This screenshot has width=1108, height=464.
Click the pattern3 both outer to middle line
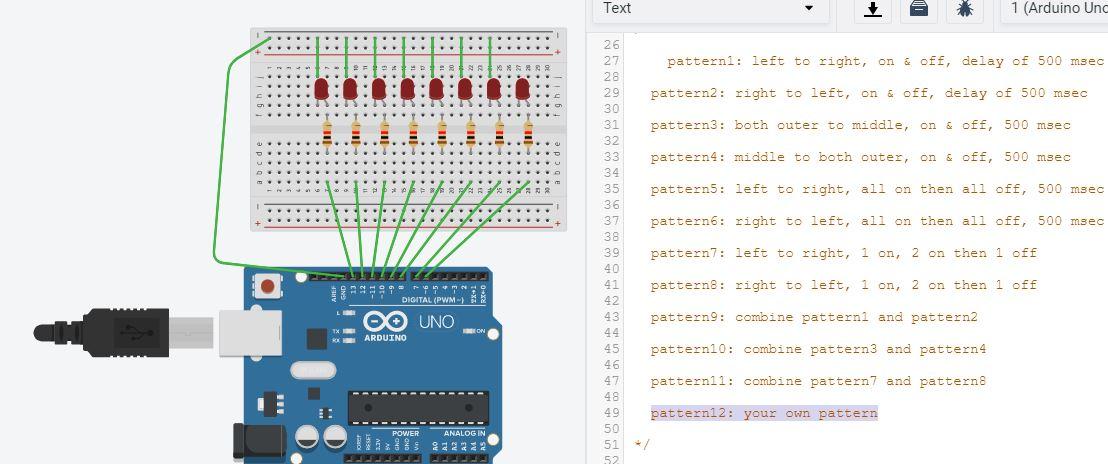coord(861,125)
